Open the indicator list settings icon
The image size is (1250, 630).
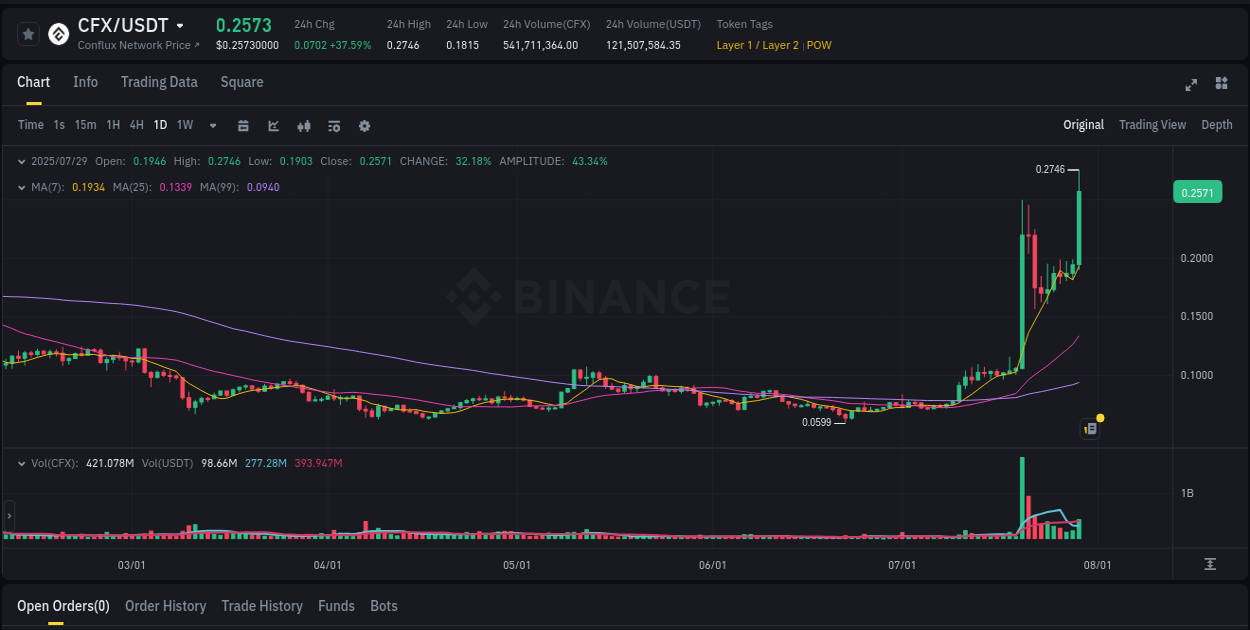[x=333, y=125]
